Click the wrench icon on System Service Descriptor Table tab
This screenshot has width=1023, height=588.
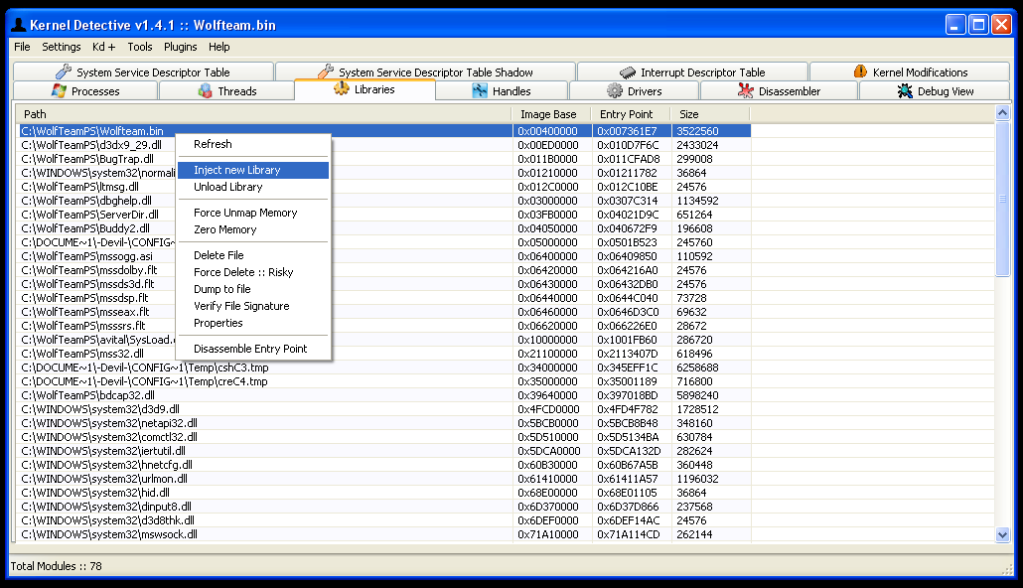tap(62, 72)
